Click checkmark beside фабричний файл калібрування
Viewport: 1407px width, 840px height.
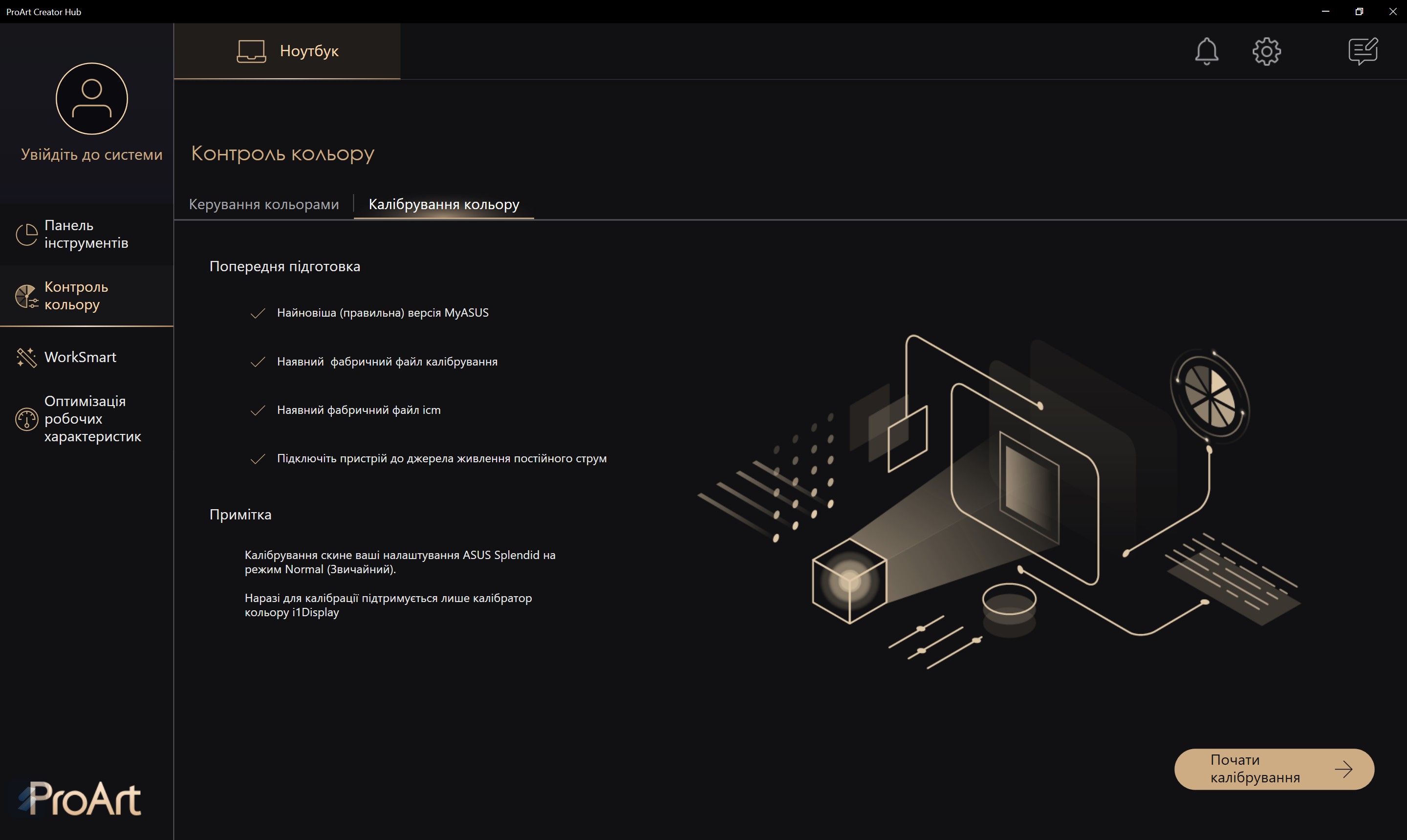pyautogui.click(x=258, y=362)
